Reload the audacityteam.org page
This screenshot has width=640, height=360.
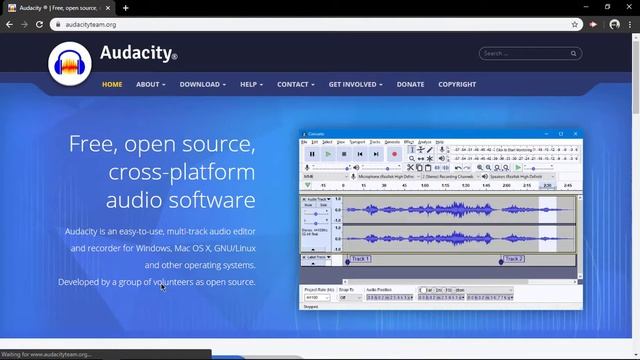[x=39, y=24]
